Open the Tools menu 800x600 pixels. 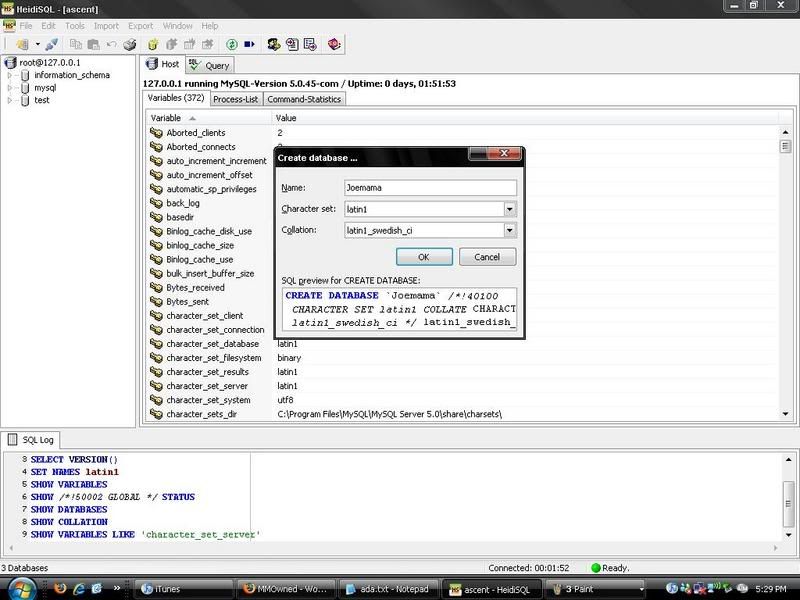click(74, 26)
